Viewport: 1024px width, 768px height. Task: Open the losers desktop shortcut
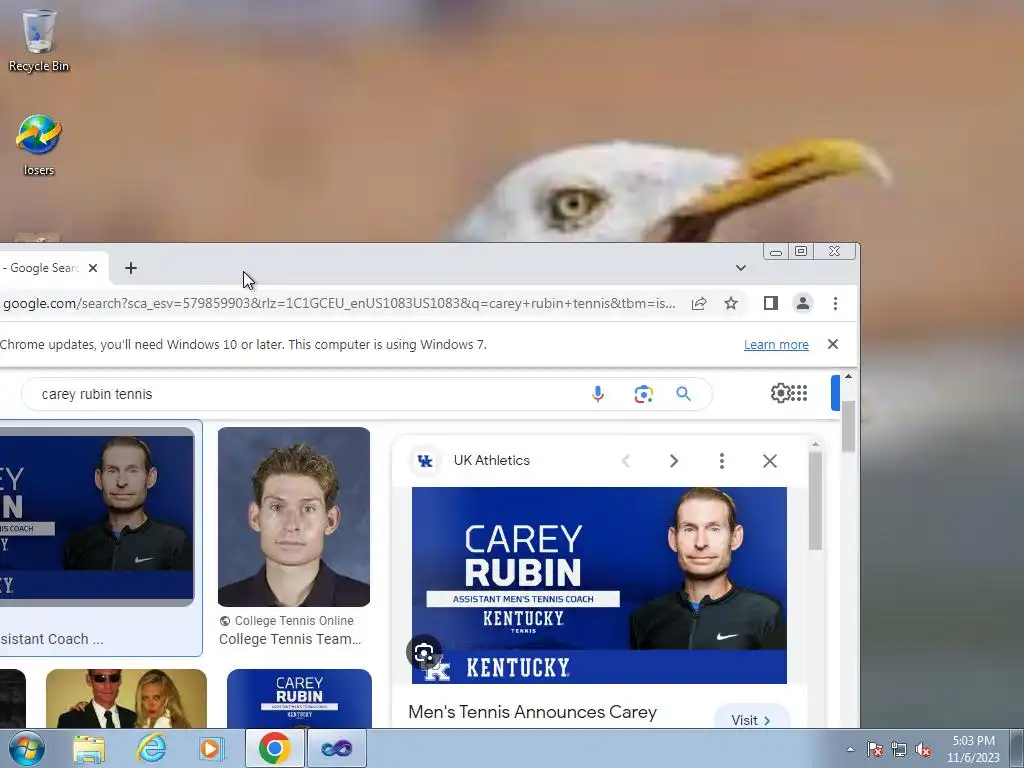coord(39,145)
